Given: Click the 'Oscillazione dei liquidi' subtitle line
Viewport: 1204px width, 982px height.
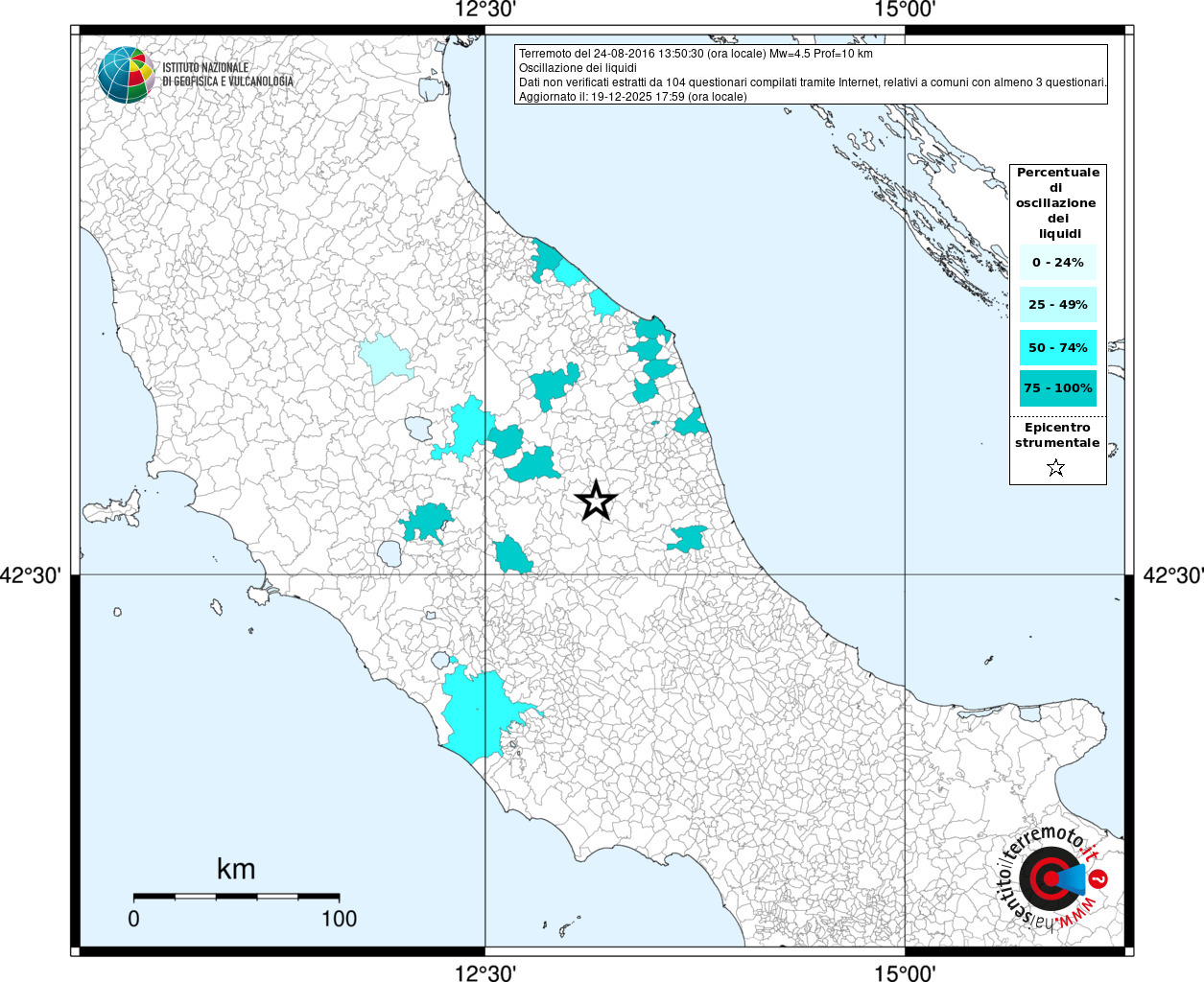Looking at the screenshot, I should pyautogui.click(x=578, y=68).
